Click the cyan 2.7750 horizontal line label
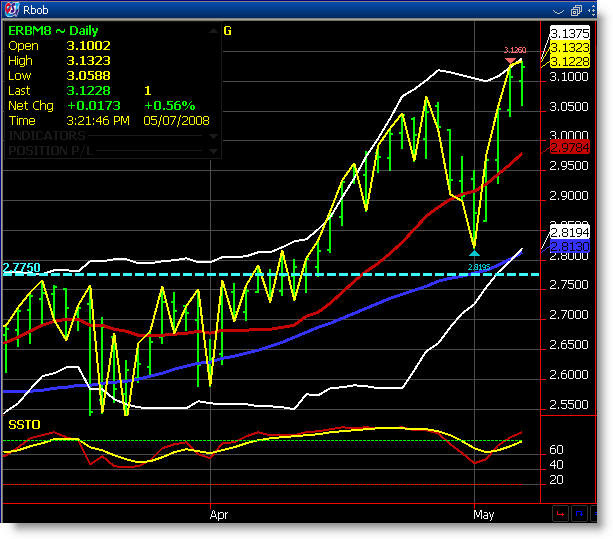 click(x=22, y=268)
